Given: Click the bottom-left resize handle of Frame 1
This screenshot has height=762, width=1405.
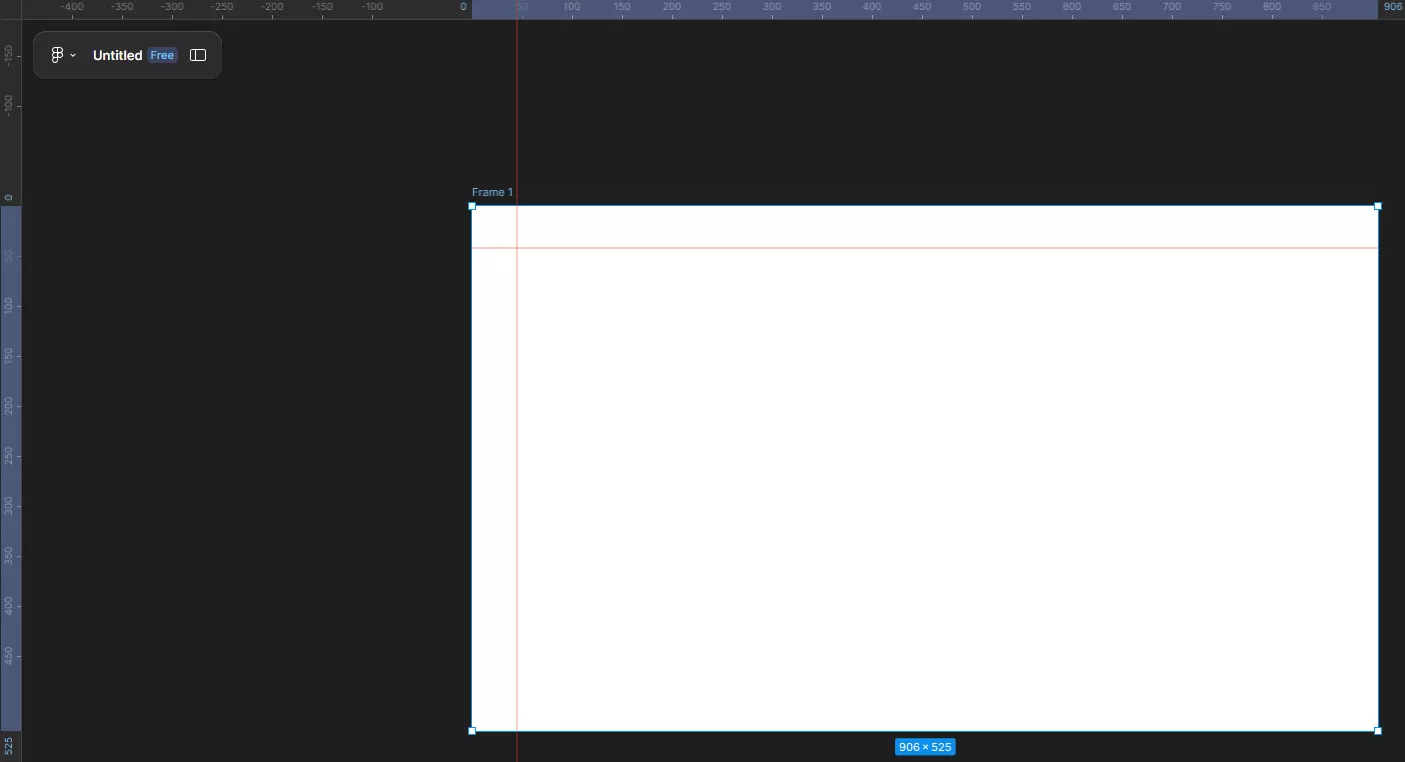Looking at the screenshot, I should point(472,731).
